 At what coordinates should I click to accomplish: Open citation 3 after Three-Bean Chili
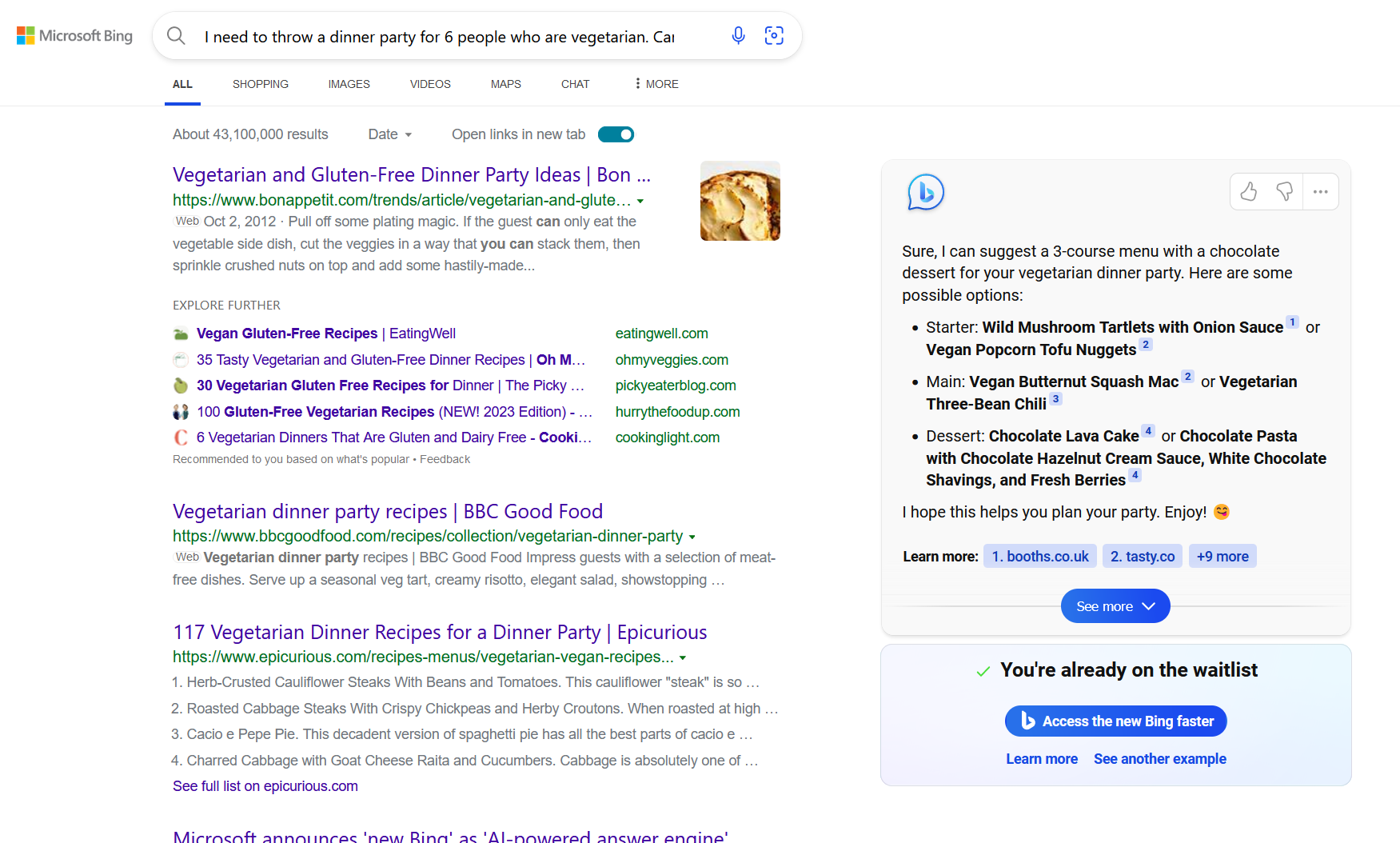pos(1055,399)
